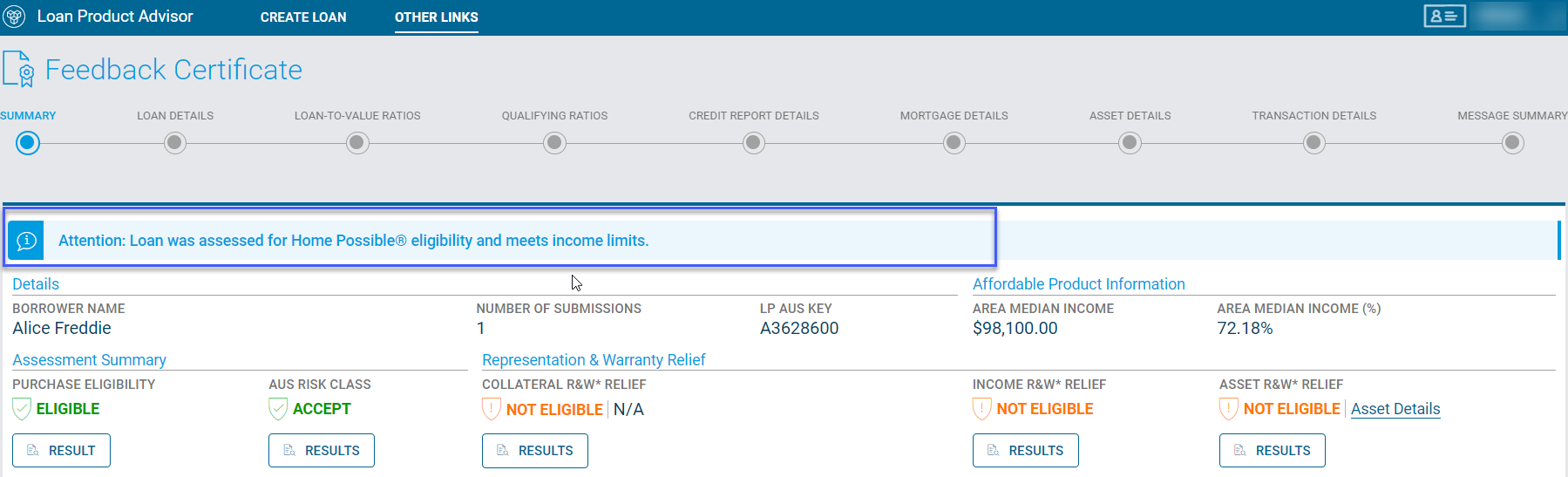Image resolution: width=1568 pixels, height=477 pixels.
Task: View Results for Income R&W Relief
Action: point(1025,451)
